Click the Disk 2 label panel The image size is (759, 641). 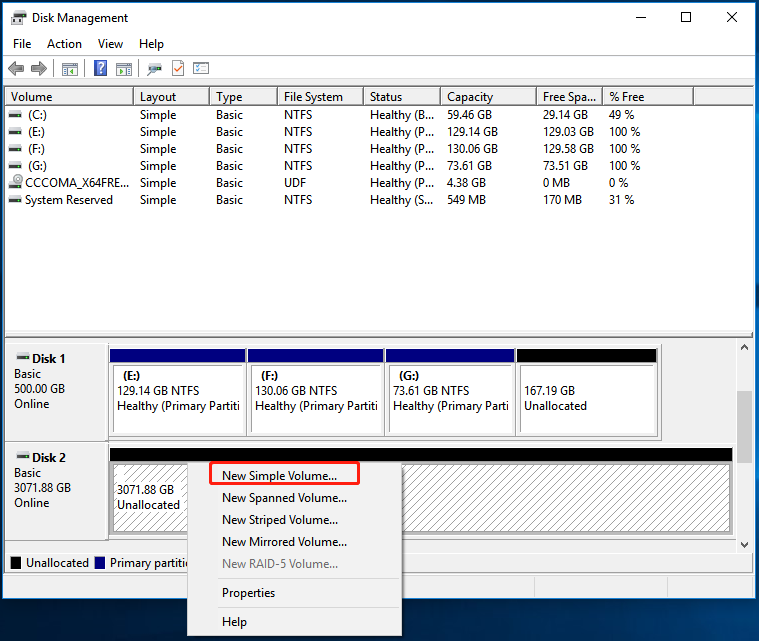tap(57, 490)
